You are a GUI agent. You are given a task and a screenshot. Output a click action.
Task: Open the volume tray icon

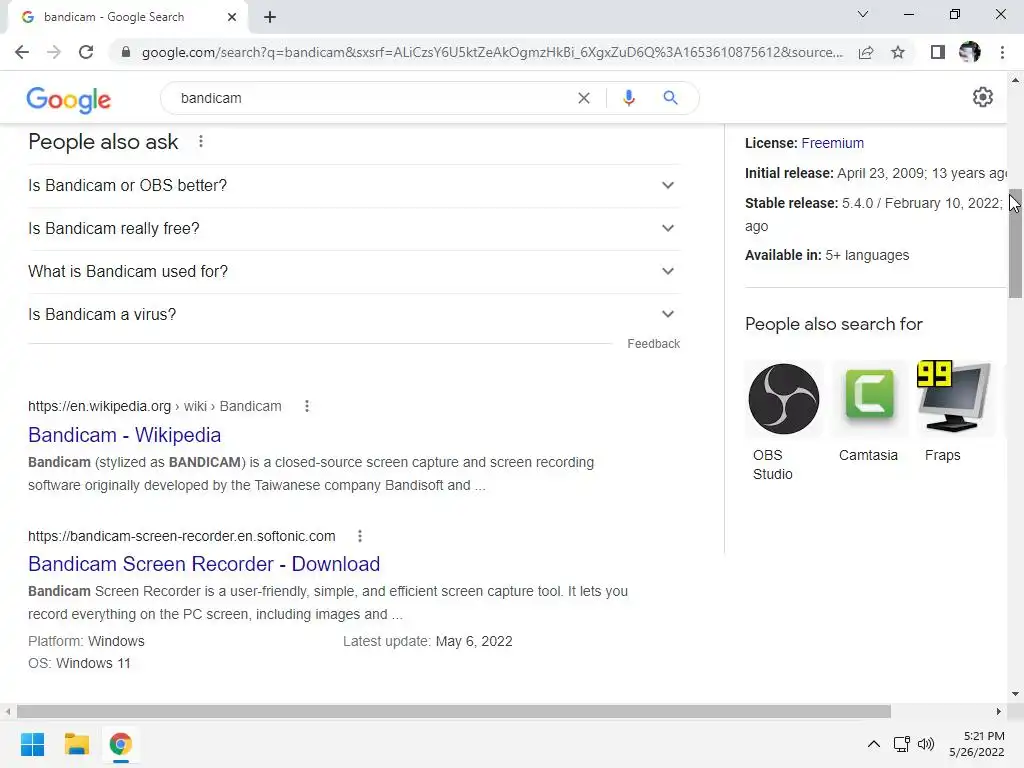[926, 744]
